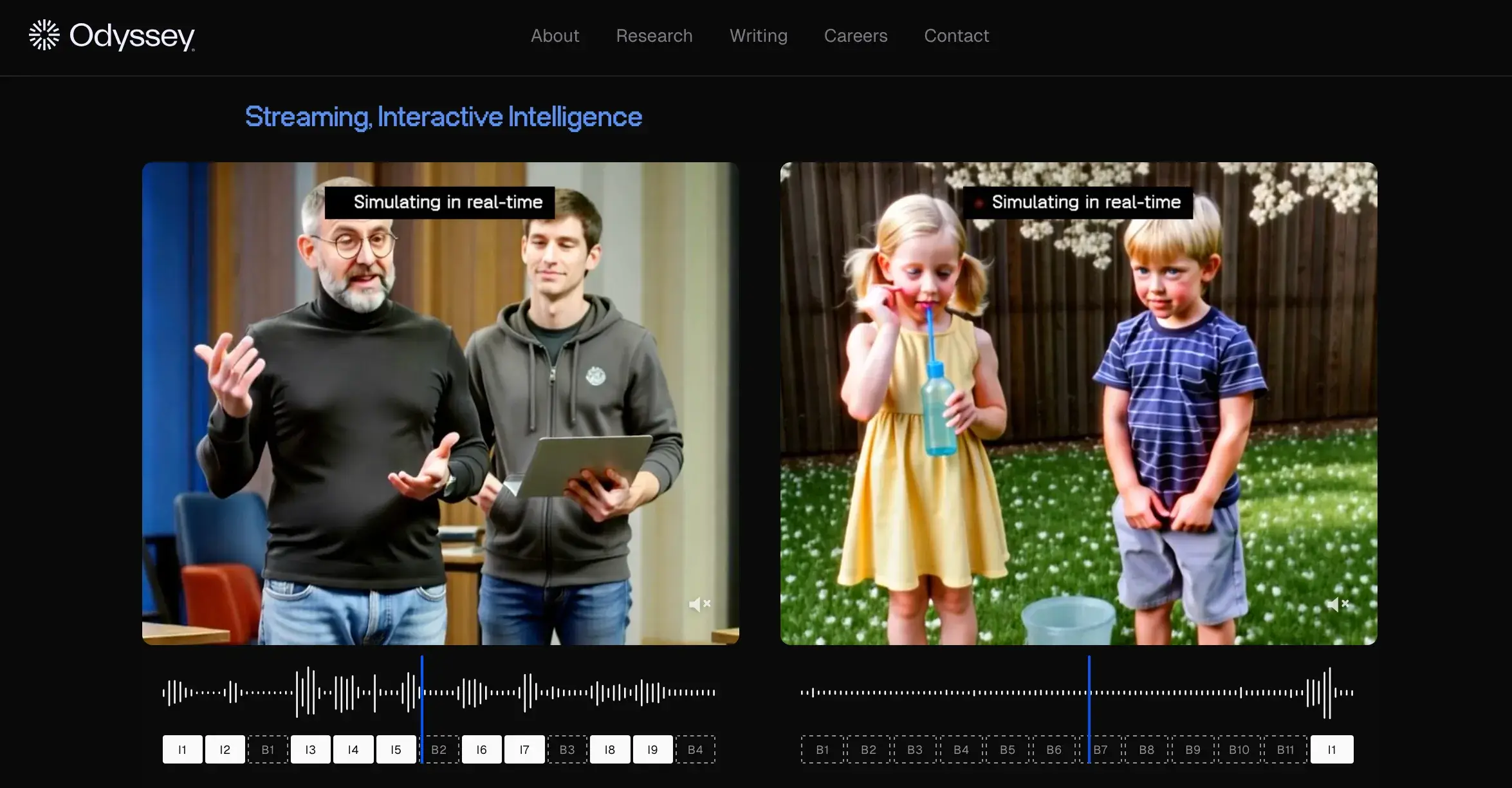Open the Writing page
1512x788 pixels.
(x=759, y=36)
